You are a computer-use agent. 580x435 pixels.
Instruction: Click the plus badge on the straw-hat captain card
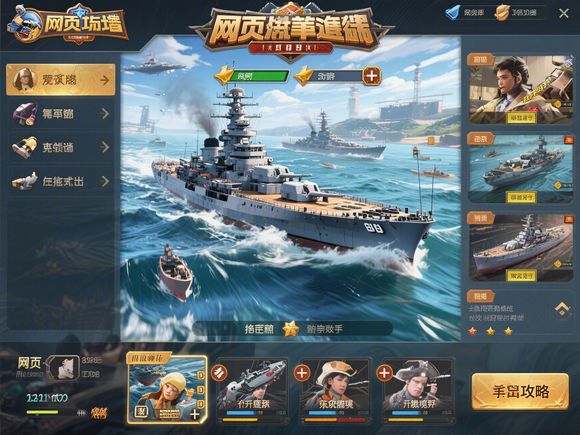302,372
